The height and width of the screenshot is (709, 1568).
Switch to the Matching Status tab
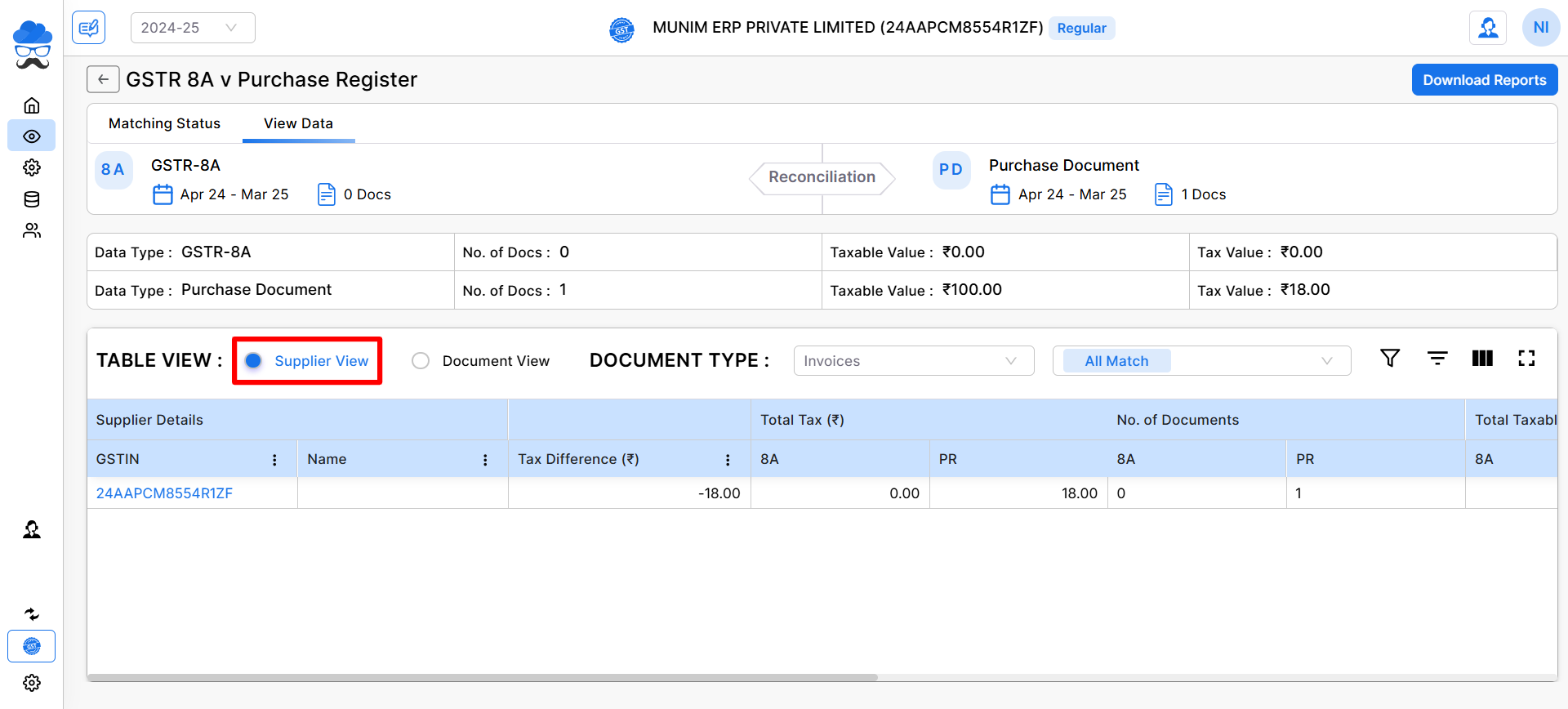[x=164, y=123]
